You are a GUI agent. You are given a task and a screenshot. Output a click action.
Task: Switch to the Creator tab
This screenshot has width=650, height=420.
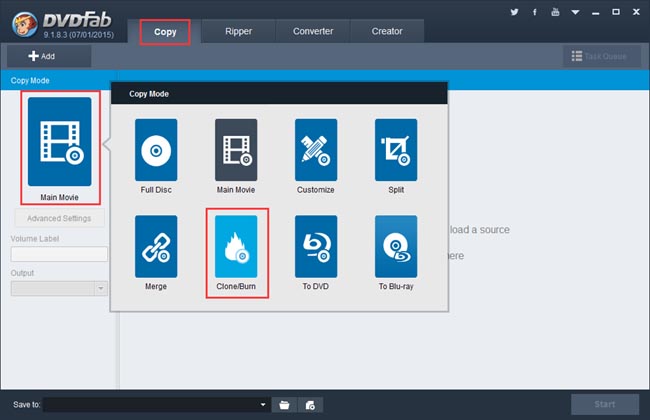coord(387,32)
